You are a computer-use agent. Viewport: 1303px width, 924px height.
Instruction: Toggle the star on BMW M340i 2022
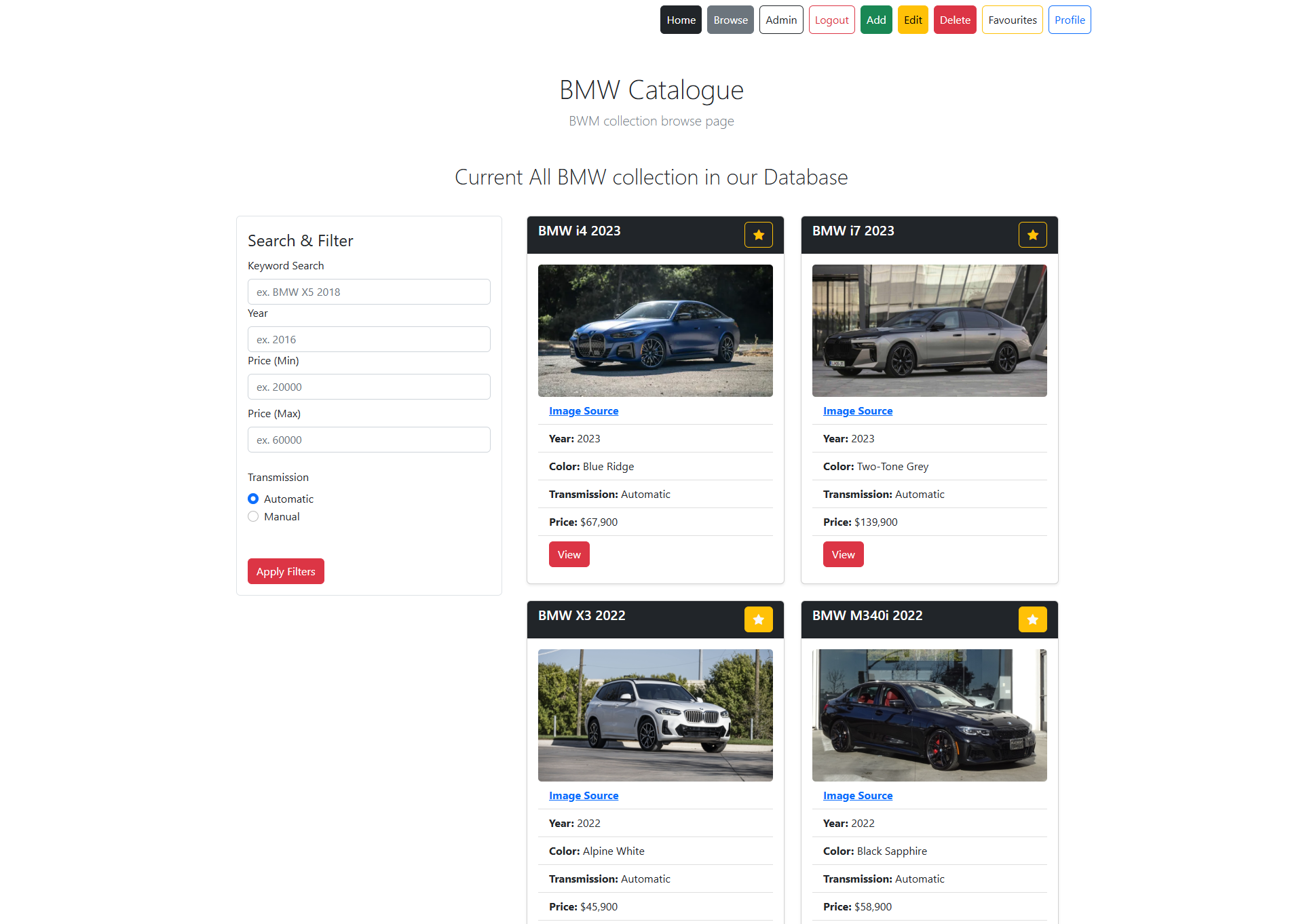[1033, 619]
